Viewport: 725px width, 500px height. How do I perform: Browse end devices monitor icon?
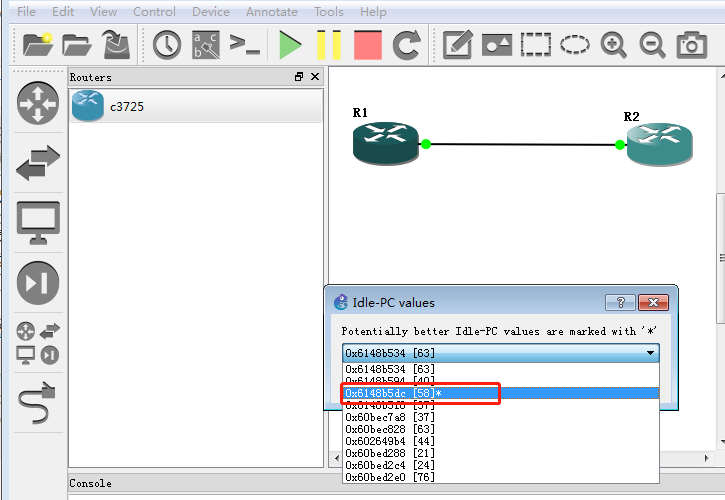point(38,222)
